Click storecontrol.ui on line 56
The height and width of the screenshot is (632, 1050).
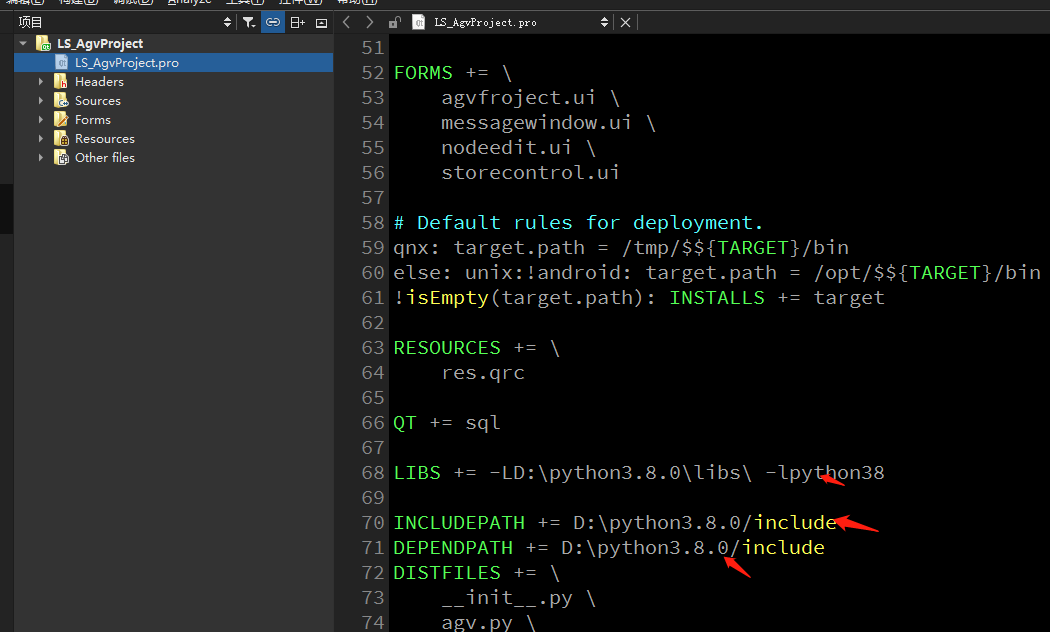click(530, 173)
